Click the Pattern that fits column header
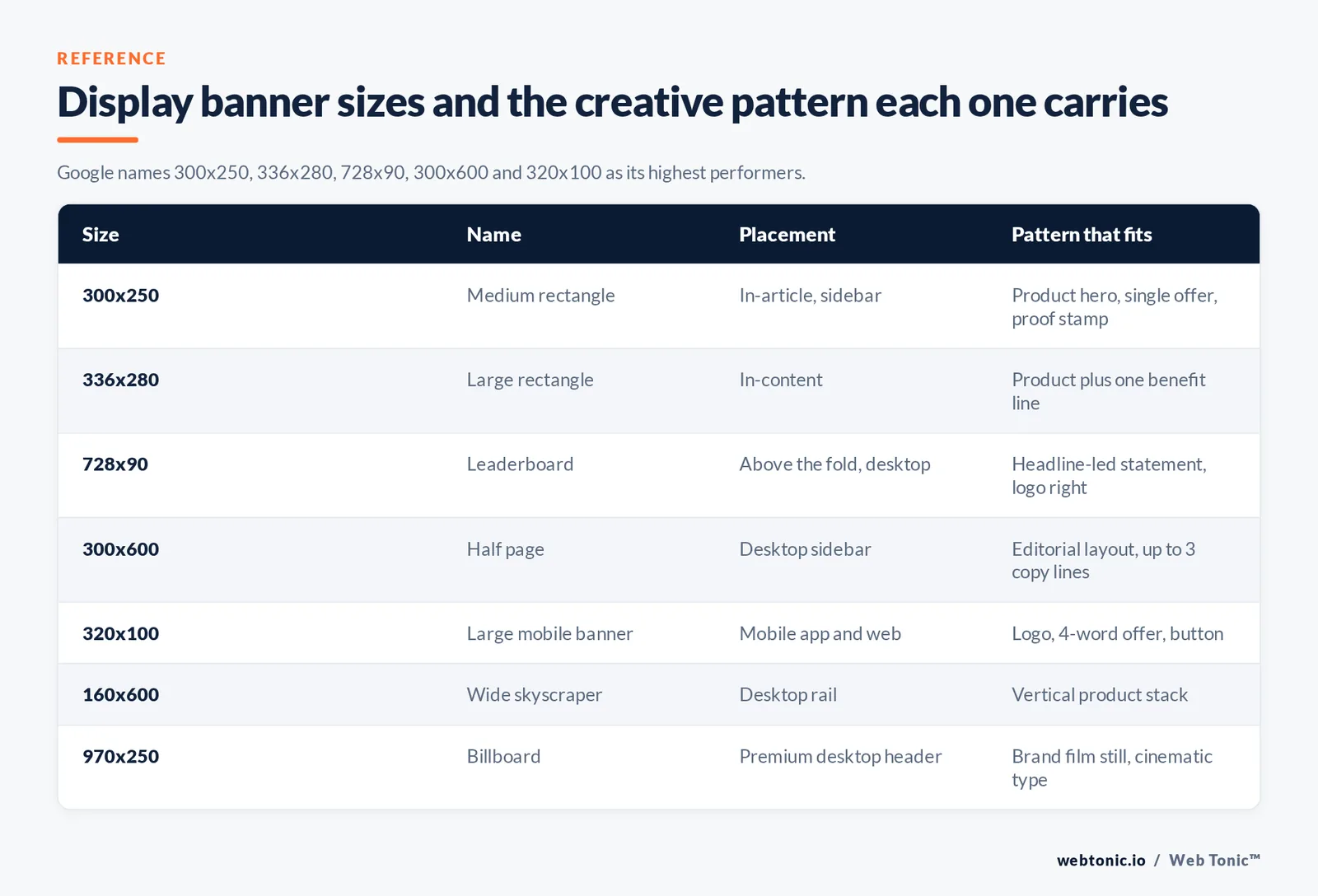1318x896 pixels. click(x=1082, y=235)
